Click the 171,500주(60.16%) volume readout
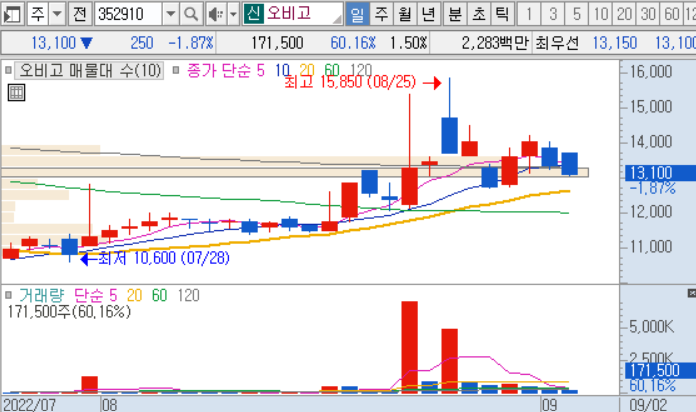 click(x=69, y=312)
